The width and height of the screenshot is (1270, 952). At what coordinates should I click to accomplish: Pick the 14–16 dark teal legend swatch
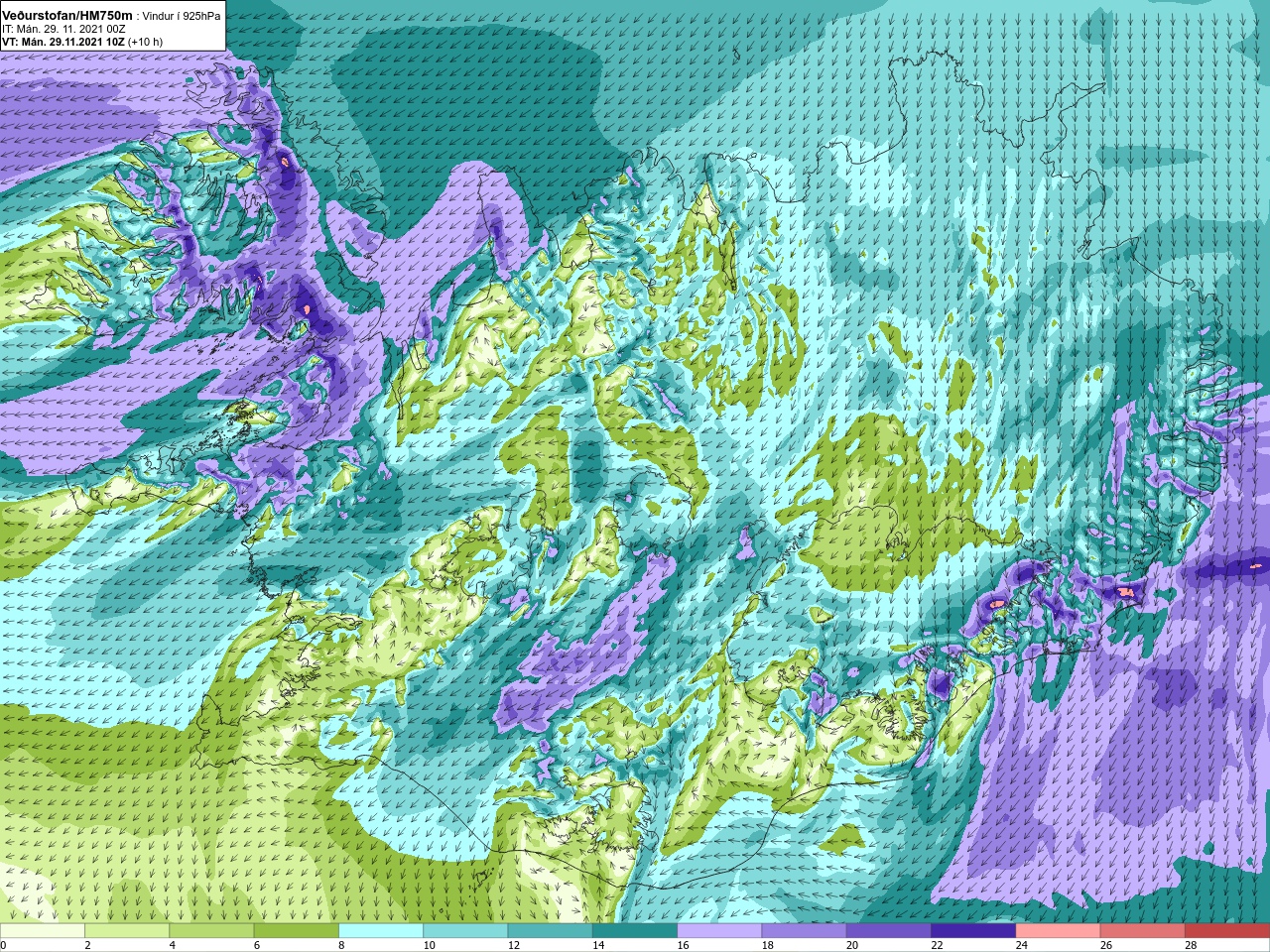coord(635,931)
